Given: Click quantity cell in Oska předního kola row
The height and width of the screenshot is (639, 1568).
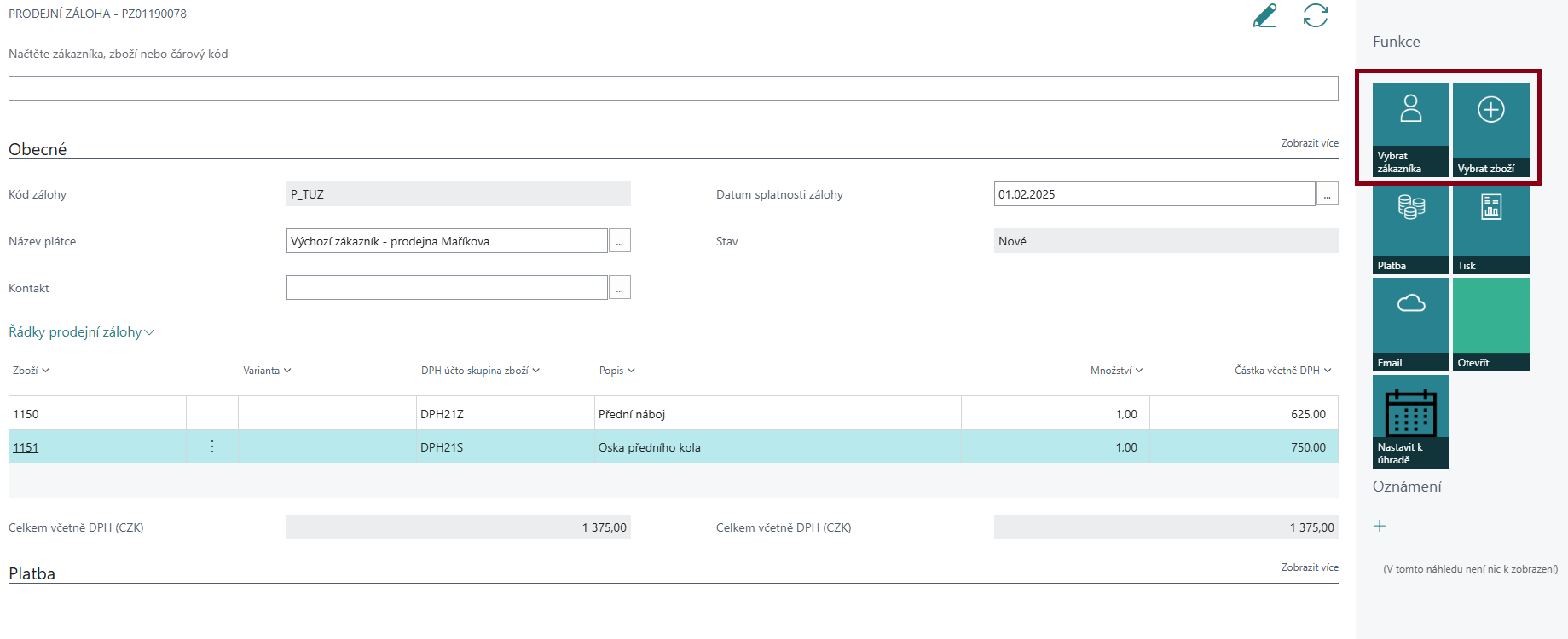Looking at the screenshot, I should [1056, 447].
